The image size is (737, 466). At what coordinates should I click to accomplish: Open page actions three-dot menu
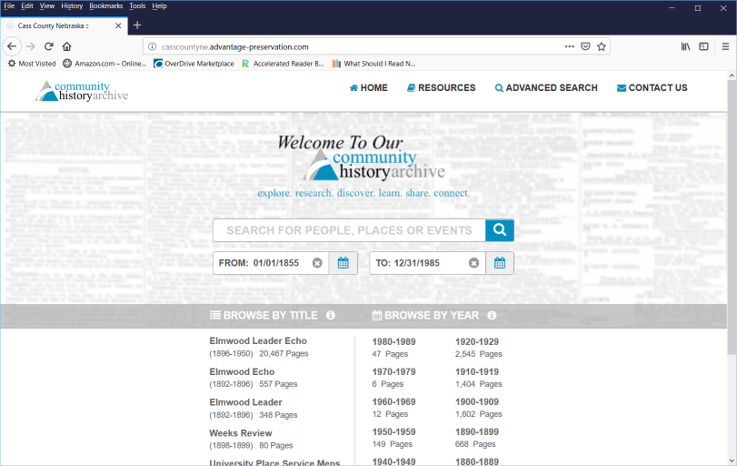point(569,47)
